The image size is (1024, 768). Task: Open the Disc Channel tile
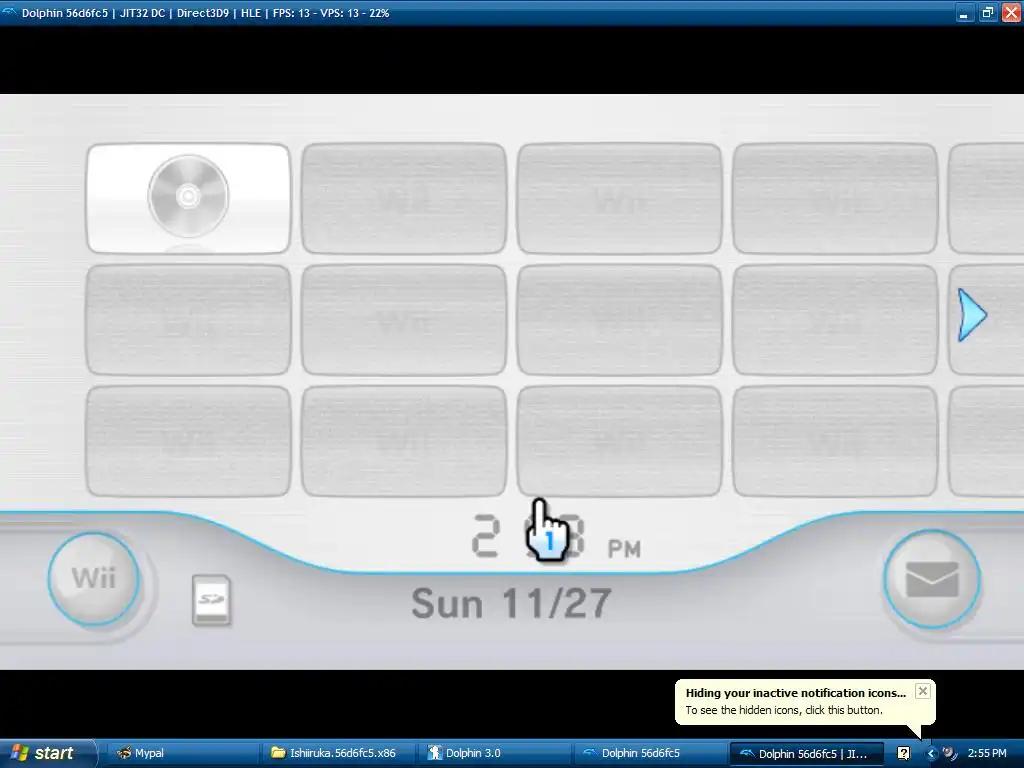(189, 198)
